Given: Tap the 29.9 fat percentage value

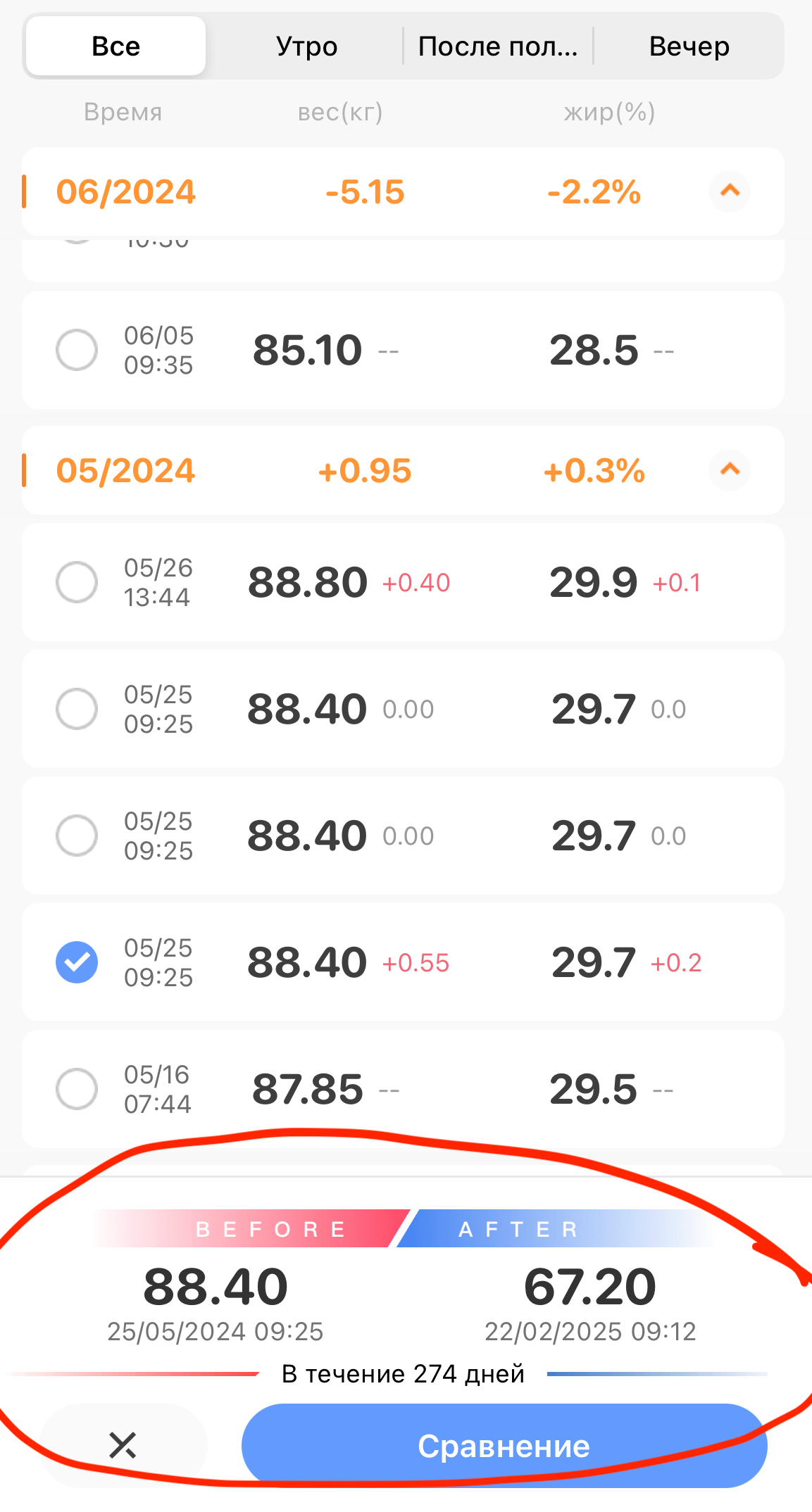Looking at the screenshot, I should pyautogui.click(x=594, y=583).
